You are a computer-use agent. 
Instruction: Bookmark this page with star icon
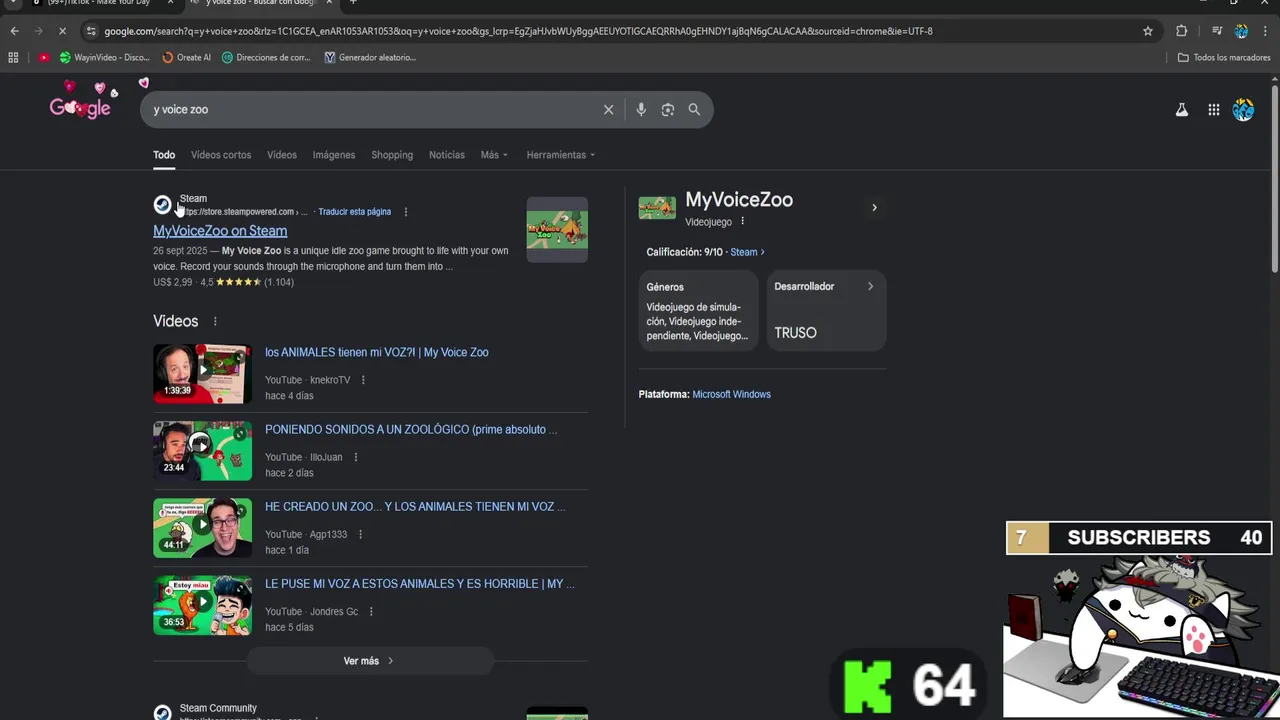tap(1148, 31)
